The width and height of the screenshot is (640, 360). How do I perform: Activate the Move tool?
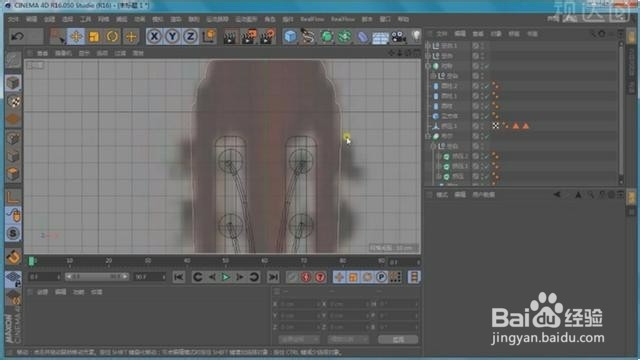(x=76, y=36)
